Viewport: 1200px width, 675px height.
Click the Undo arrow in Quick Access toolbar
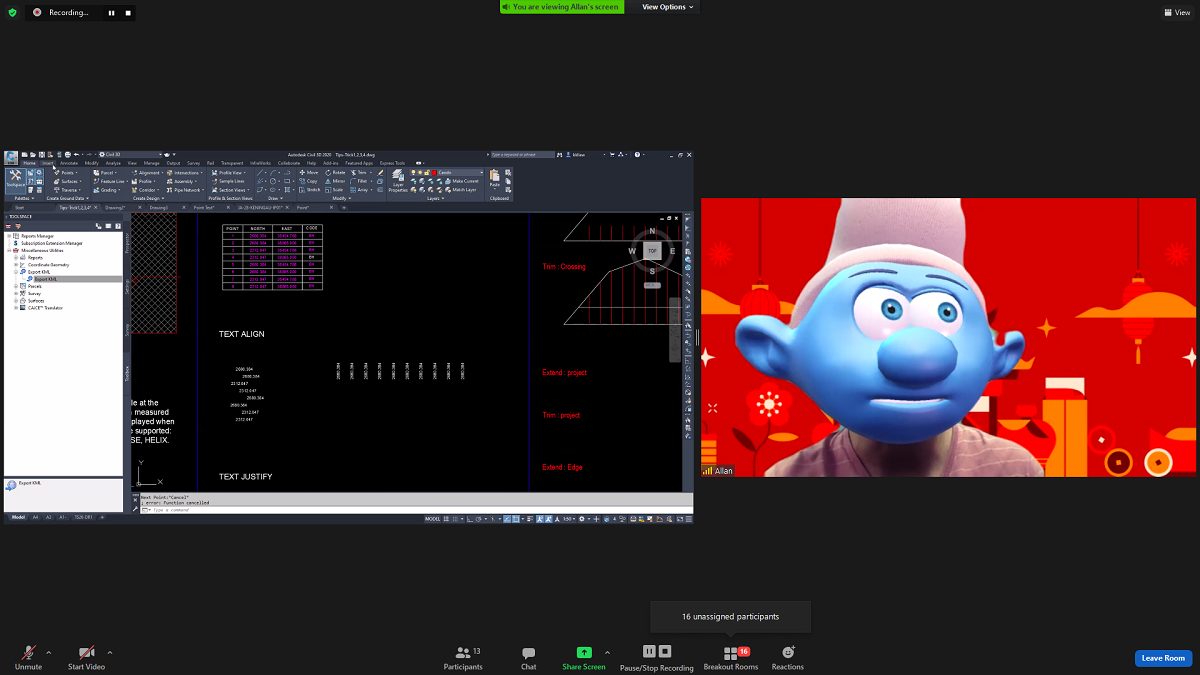pos(77,155)
